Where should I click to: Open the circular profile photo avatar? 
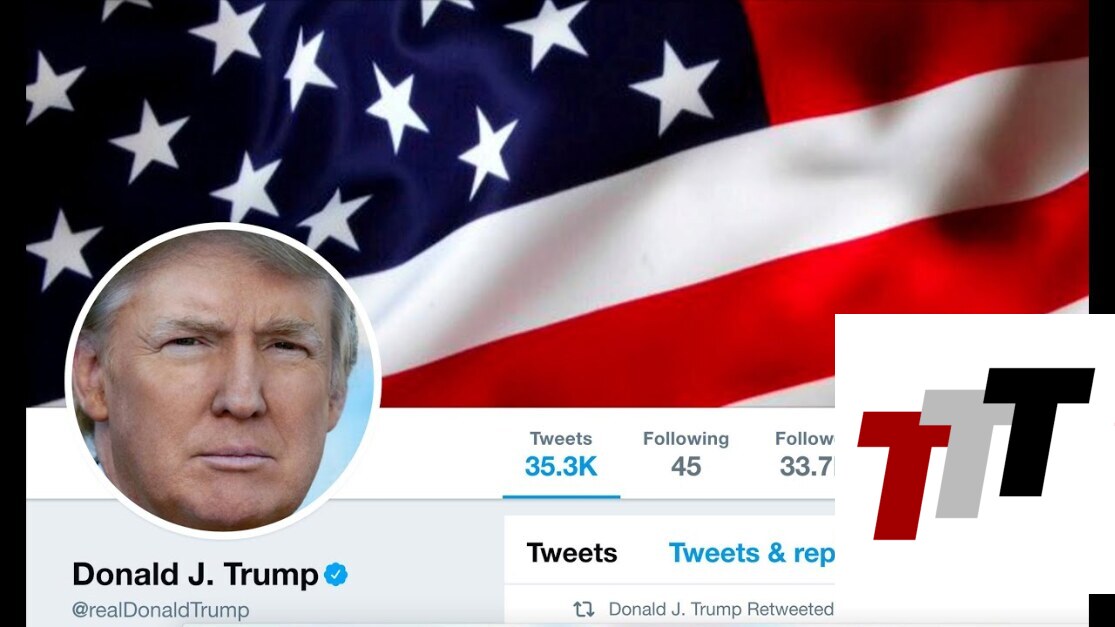click(x=223, y=380)
